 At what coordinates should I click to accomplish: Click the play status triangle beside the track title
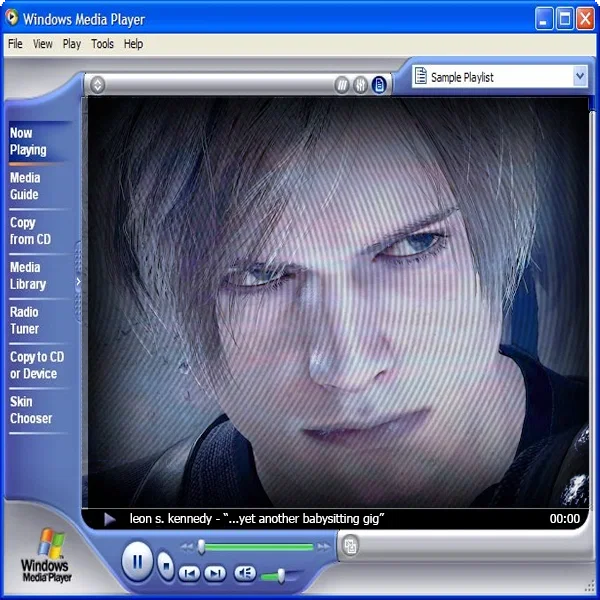110,519
